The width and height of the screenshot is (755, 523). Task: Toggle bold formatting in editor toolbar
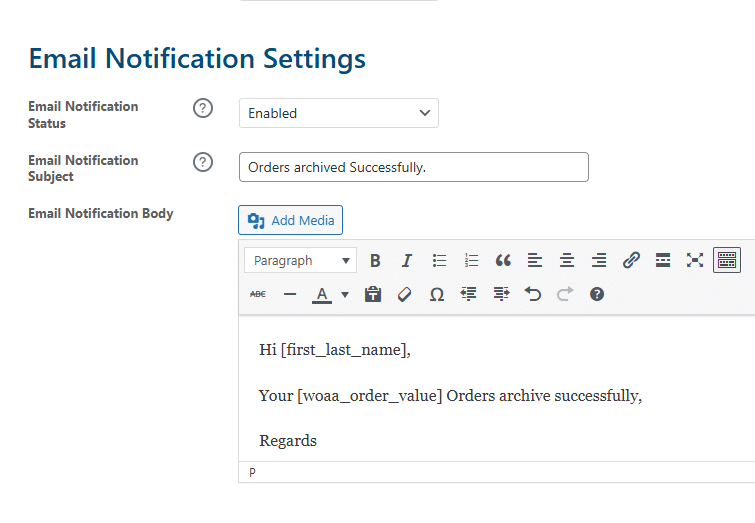(375, 261)
